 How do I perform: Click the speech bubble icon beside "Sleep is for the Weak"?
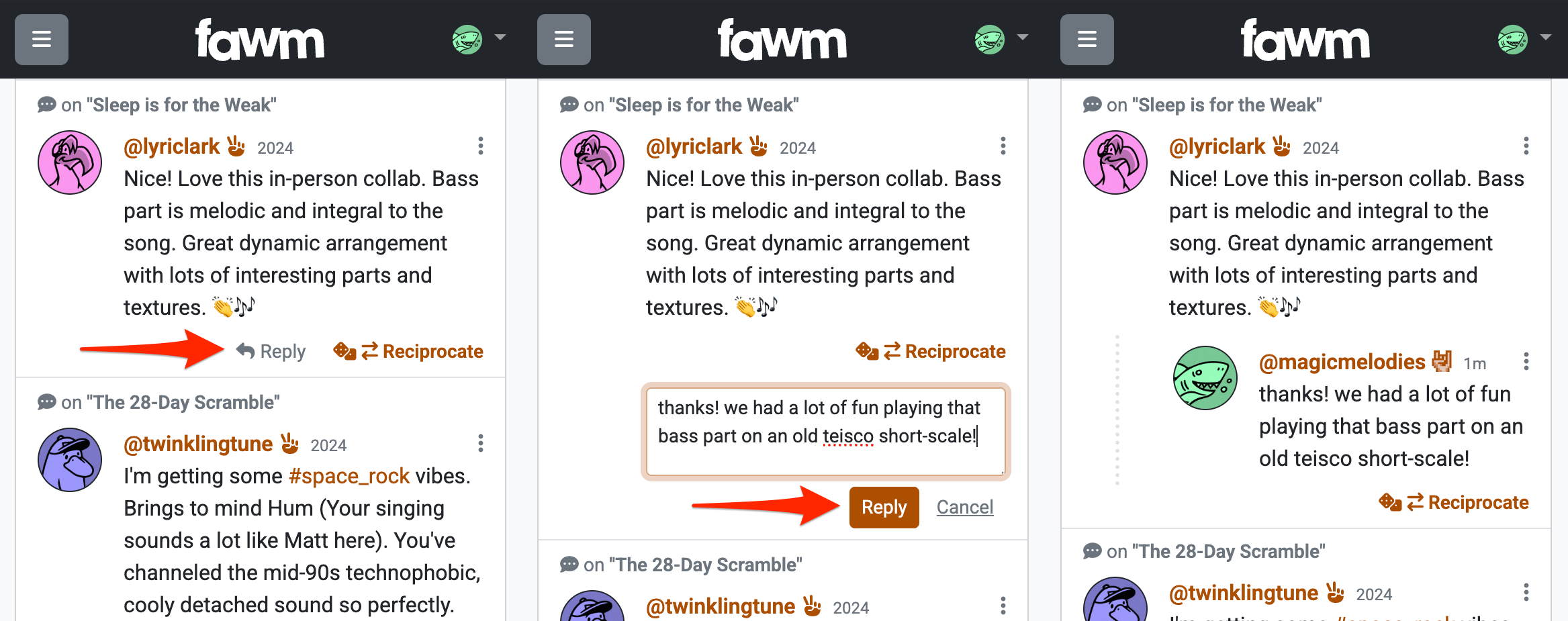(46, 105)
